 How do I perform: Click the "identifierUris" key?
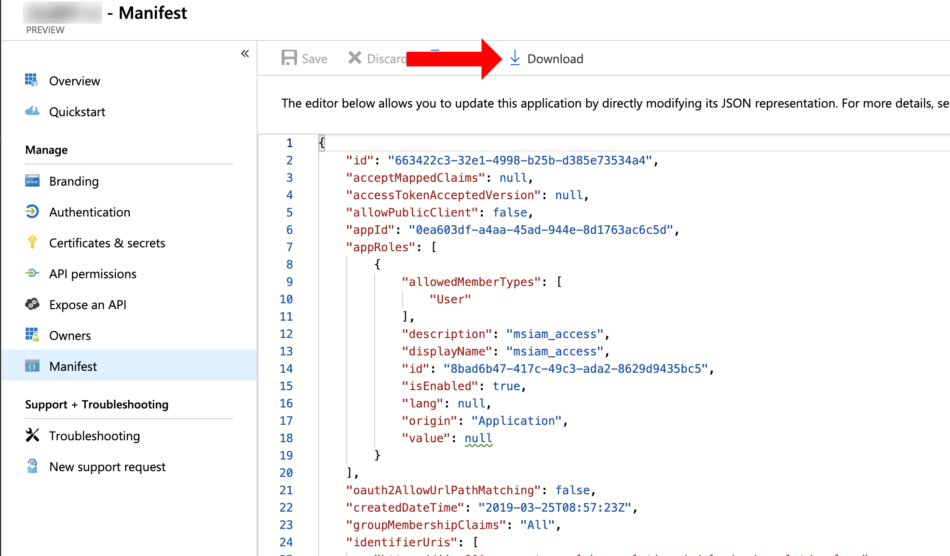click(401, 543)
